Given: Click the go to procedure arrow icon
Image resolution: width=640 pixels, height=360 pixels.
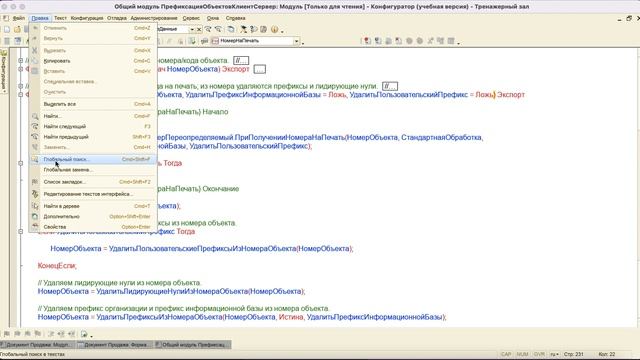Looking at the screenshot, I should [204, 41].
